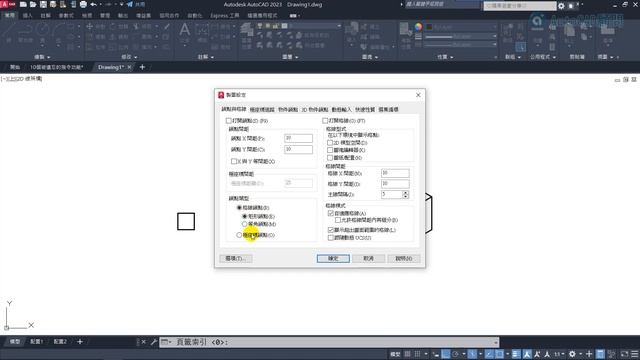Click the object color swatch in Properties panel
This screenshot has height=360, width=640.
pos(429,27)
